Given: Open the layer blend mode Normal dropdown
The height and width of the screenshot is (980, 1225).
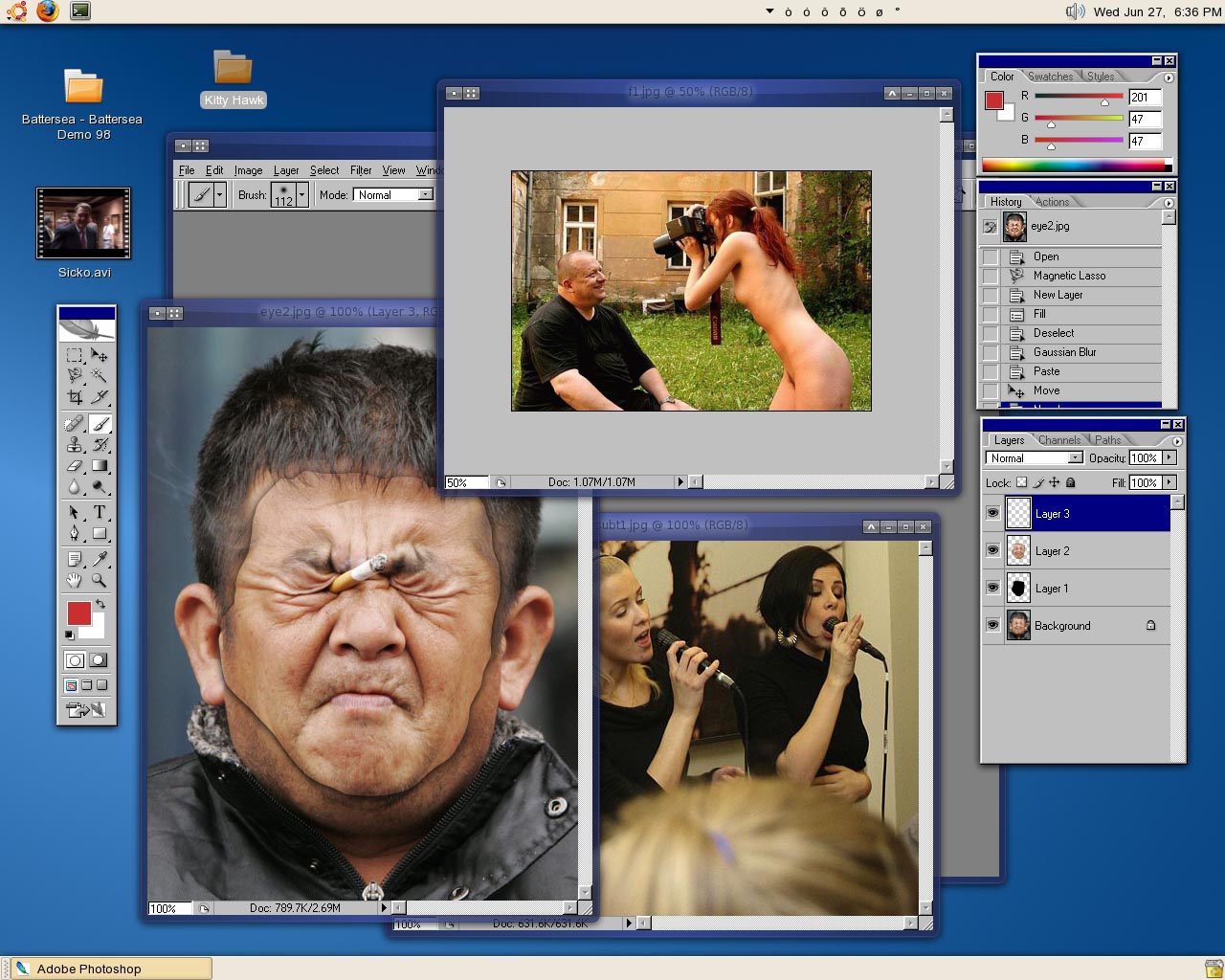Looking at the screenshot, I should [x=1035, y=457].
